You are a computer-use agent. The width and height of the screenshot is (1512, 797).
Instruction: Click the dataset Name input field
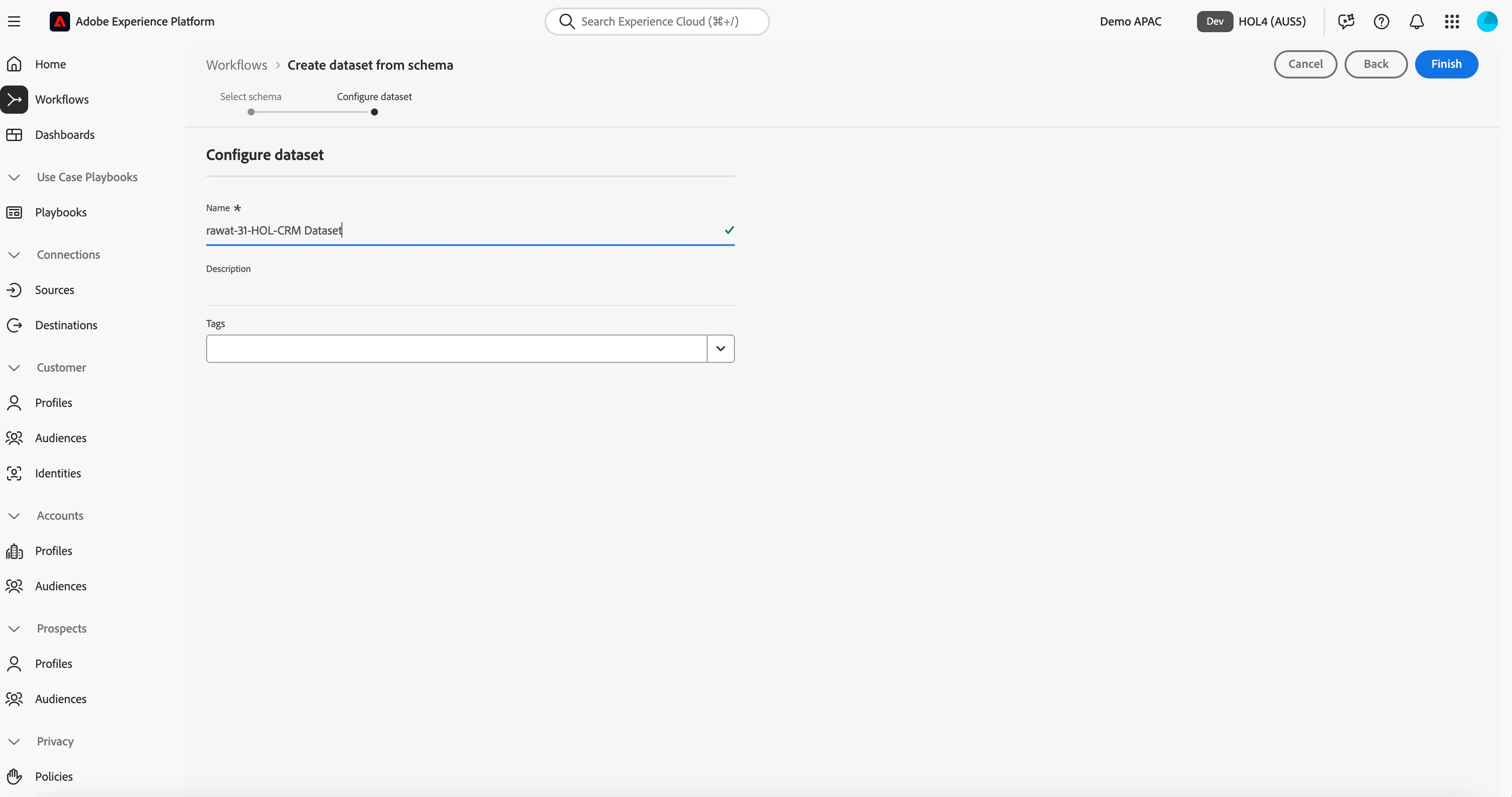tap(470, 230)
